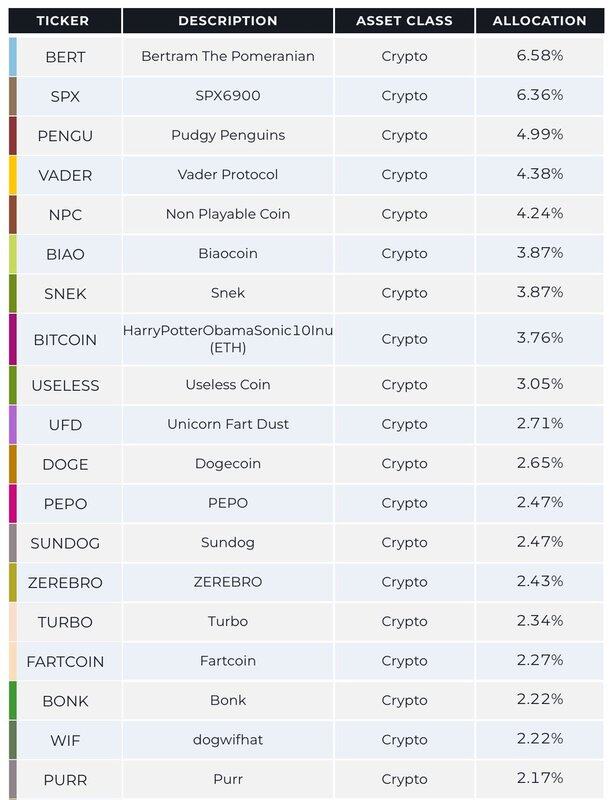613x800 pixels.
Task: Click the 6.58% allocation value
Action: point(540,55)
